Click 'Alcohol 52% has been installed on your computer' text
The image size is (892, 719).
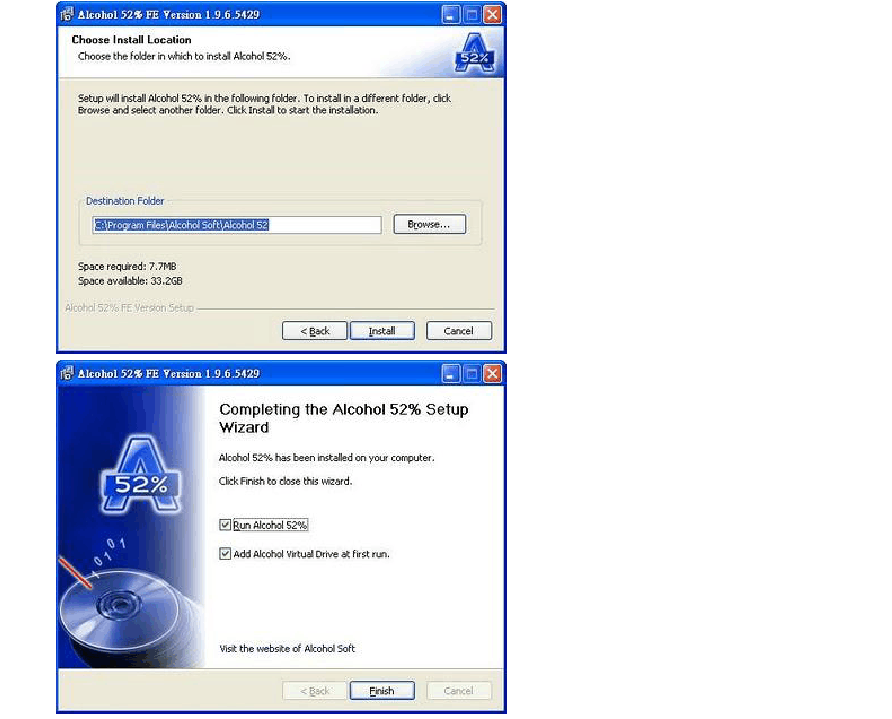point(327,457)
